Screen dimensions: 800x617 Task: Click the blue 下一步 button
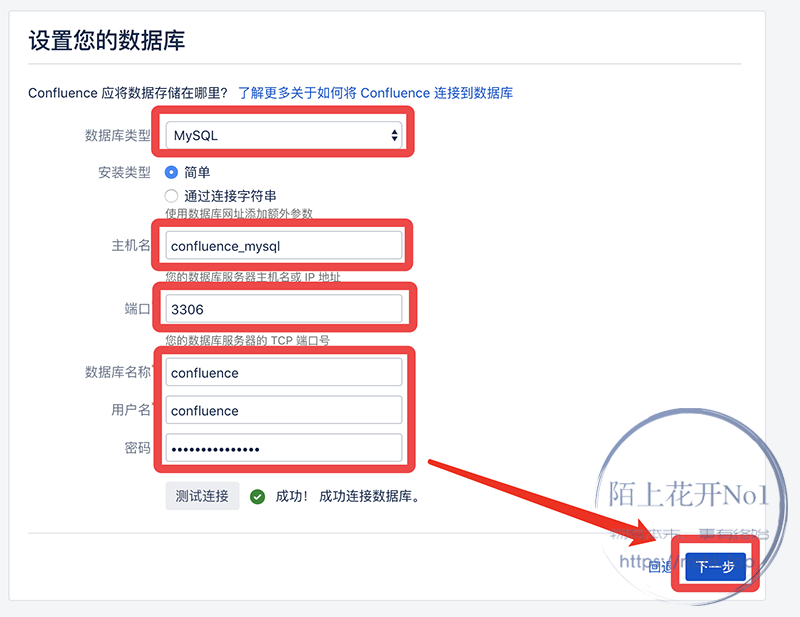[x=715, y=566]
